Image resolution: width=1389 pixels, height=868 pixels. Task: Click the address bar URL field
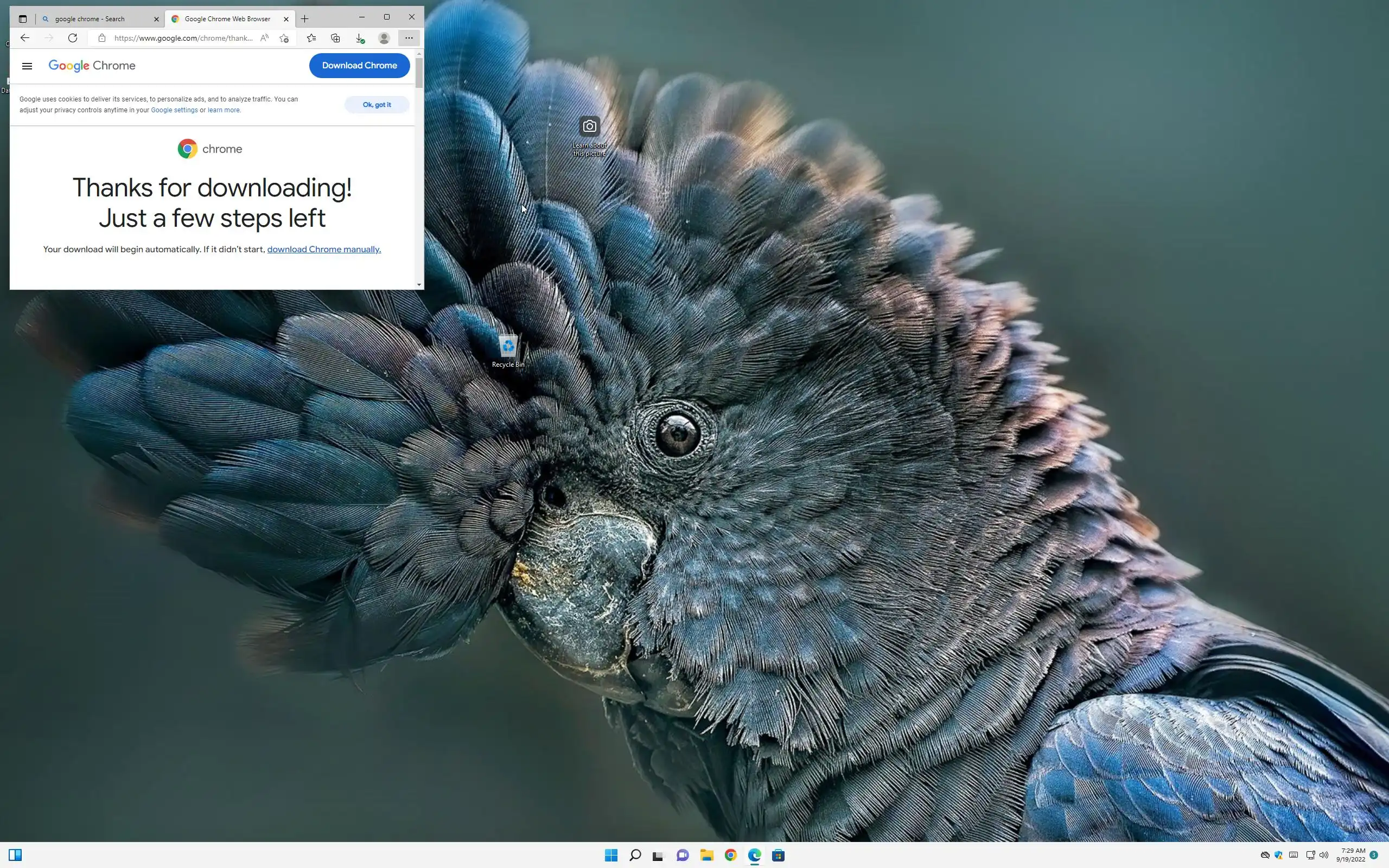tap(182, 38)
